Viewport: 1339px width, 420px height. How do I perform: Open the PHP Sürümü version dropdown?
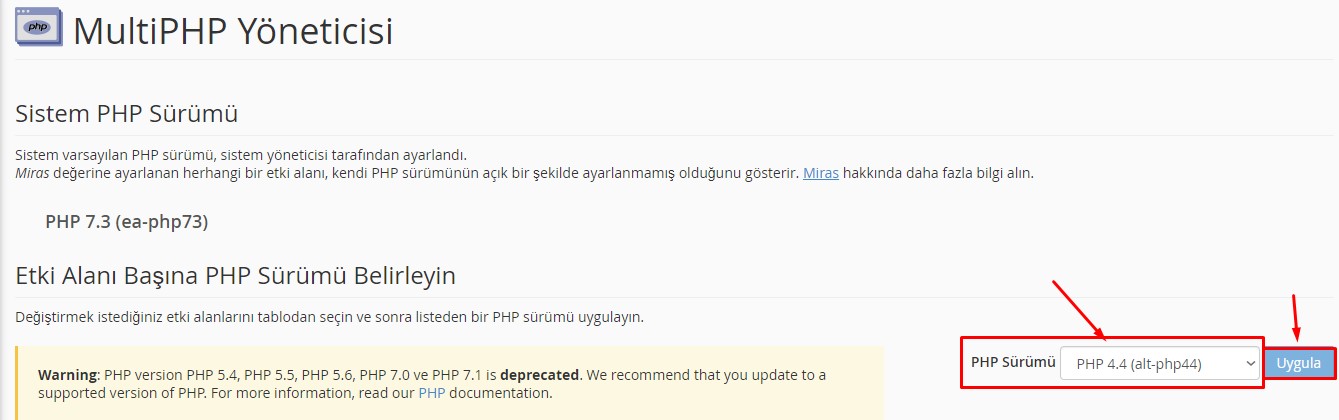pyautogui.click(x=1160, y=364)
